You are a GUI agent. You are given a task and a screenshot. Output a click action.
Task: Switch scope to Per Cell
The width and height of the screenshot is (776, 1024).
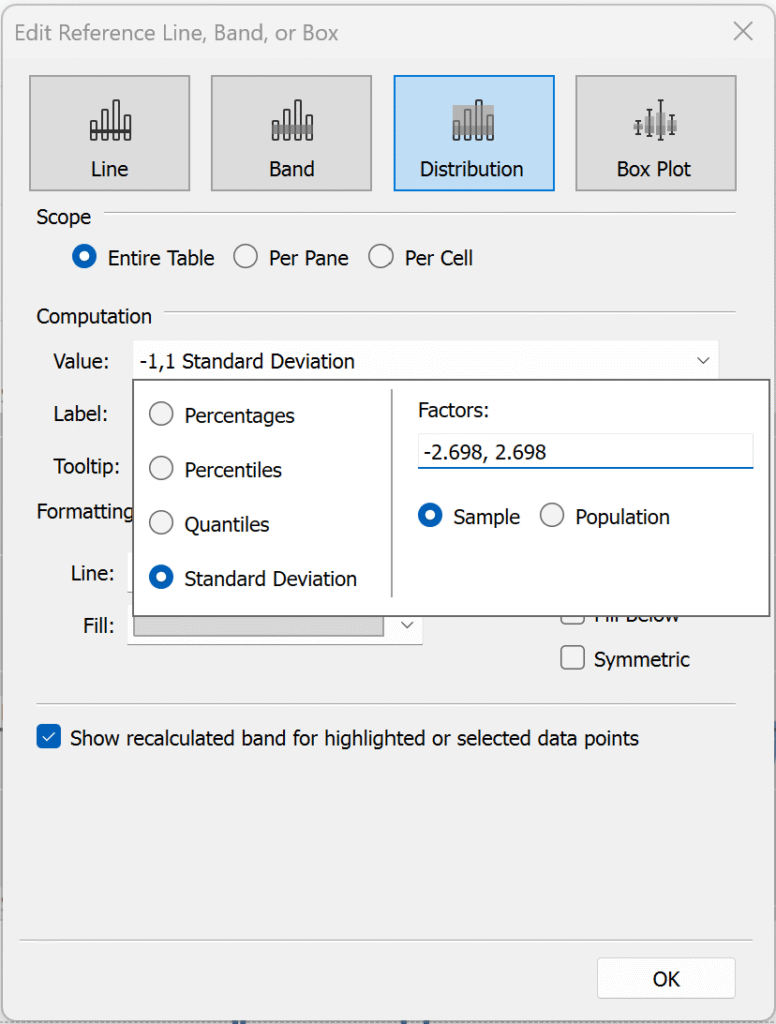pyautogui.click(x=381, y=257)
